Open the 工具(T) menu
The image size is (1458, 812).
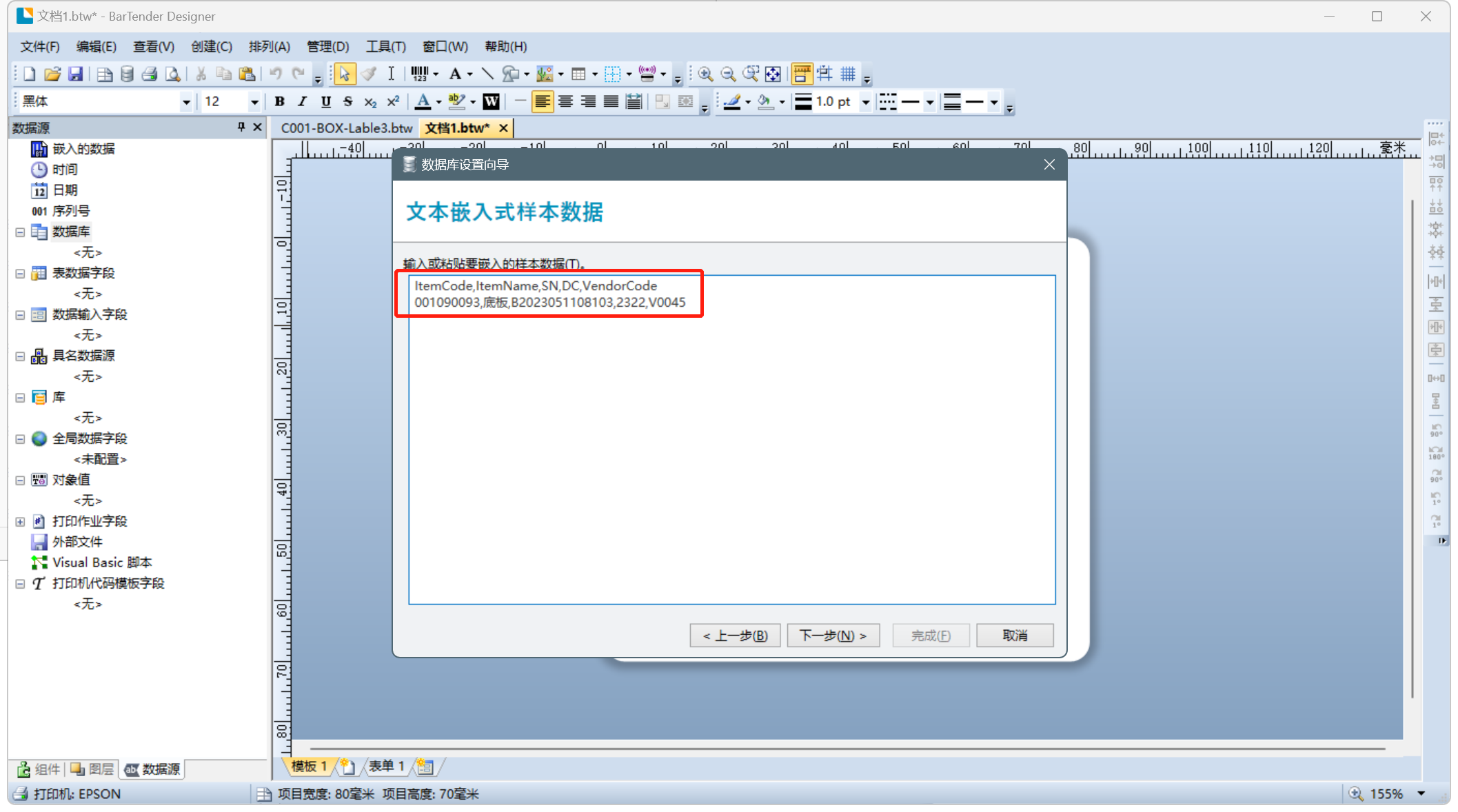tap(385, 46)
